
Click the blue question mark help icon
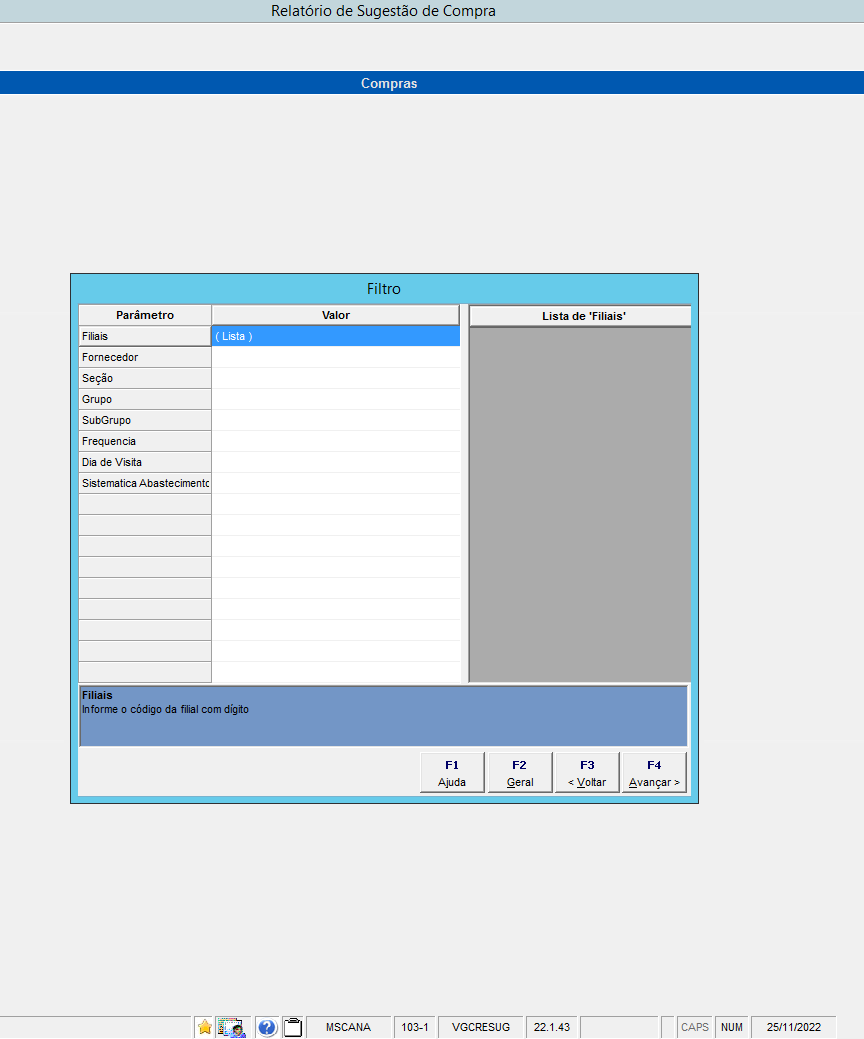pos(267,1027)
